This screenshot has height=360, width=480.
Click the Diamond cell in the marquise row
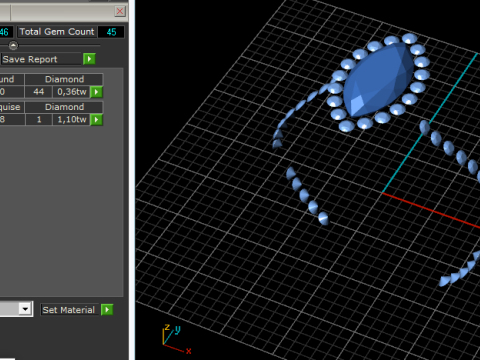pos(64,107)
